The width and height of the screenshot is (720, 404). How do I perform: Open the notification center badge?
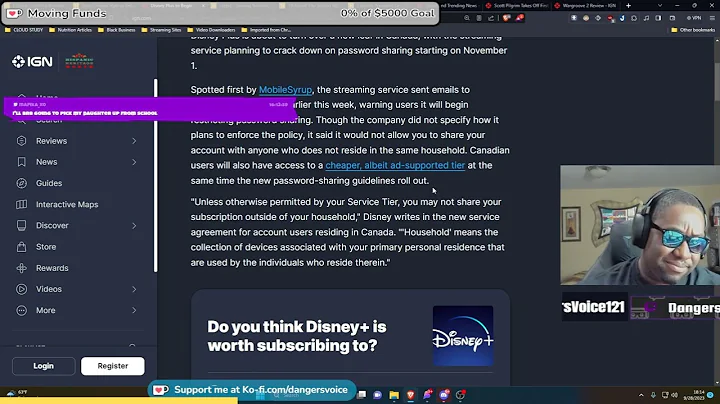(710, 395)
